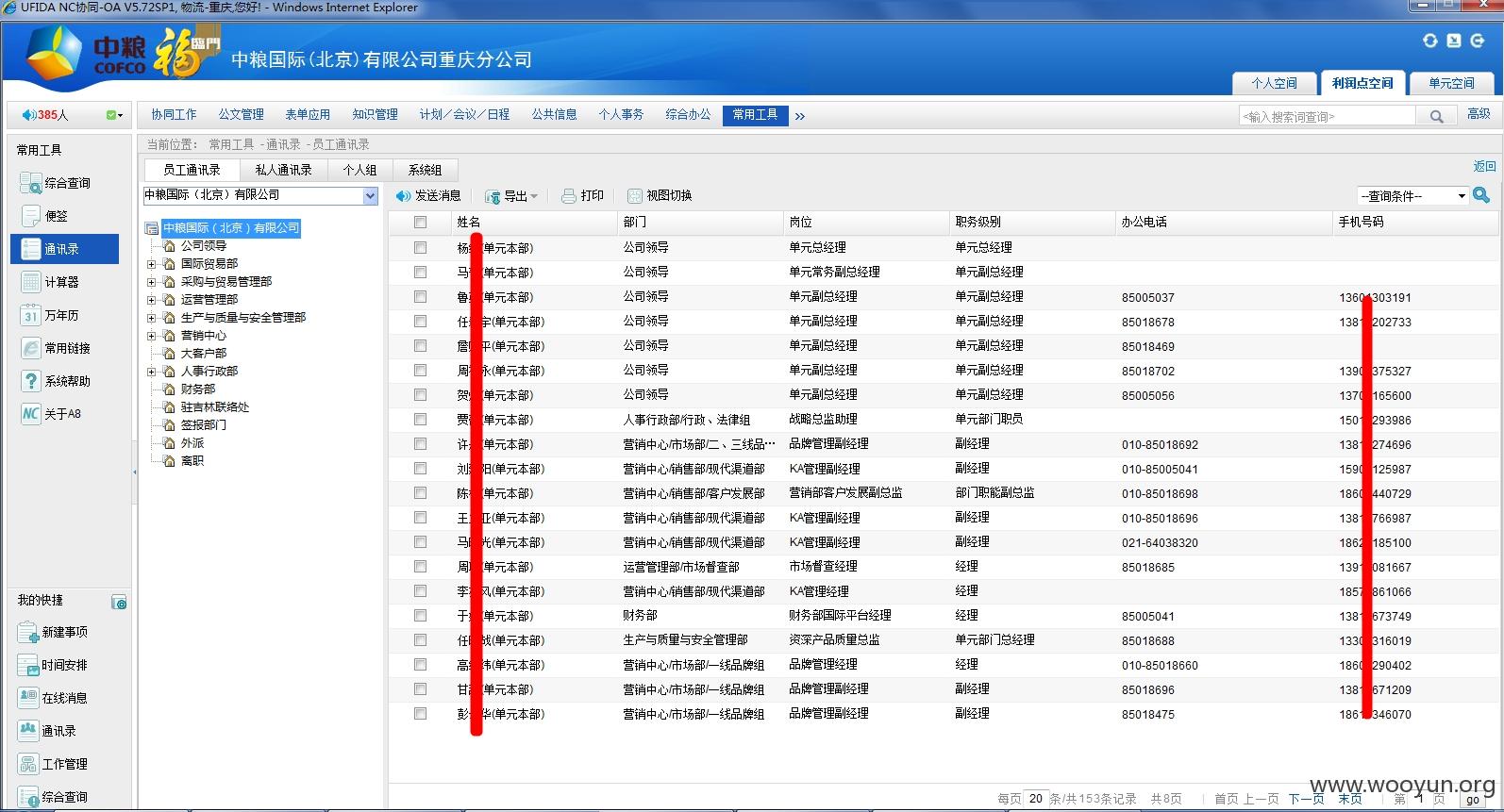Click the 视图切换 view switch button
The width and height of the screenshot is (1504, 812).
(x=660, y=195)
